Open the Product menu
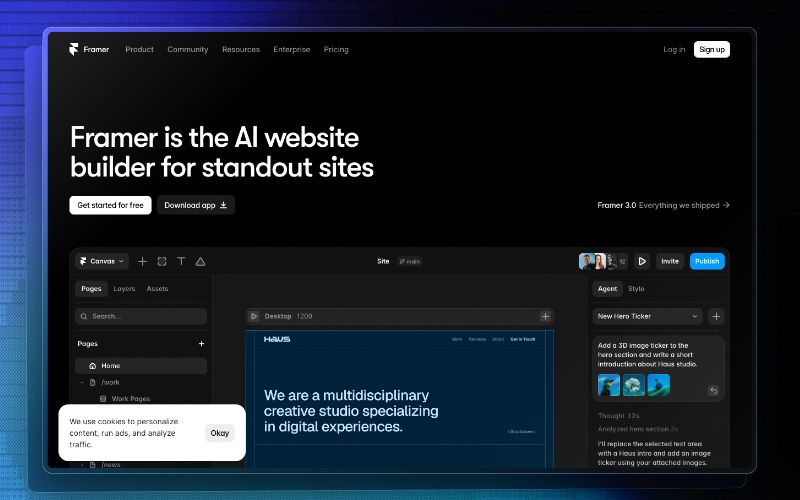Viewport: 800px width, 500px height. click(x=139, y=49)
